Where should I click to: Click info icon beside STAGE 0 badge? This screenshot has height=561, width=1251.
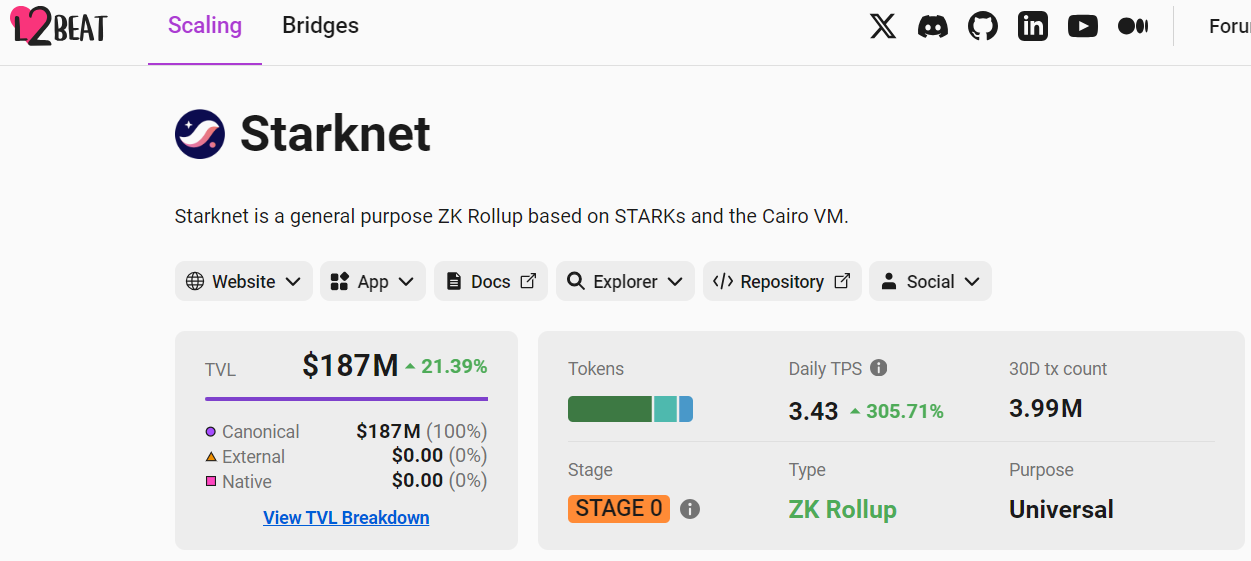[690, 509]
